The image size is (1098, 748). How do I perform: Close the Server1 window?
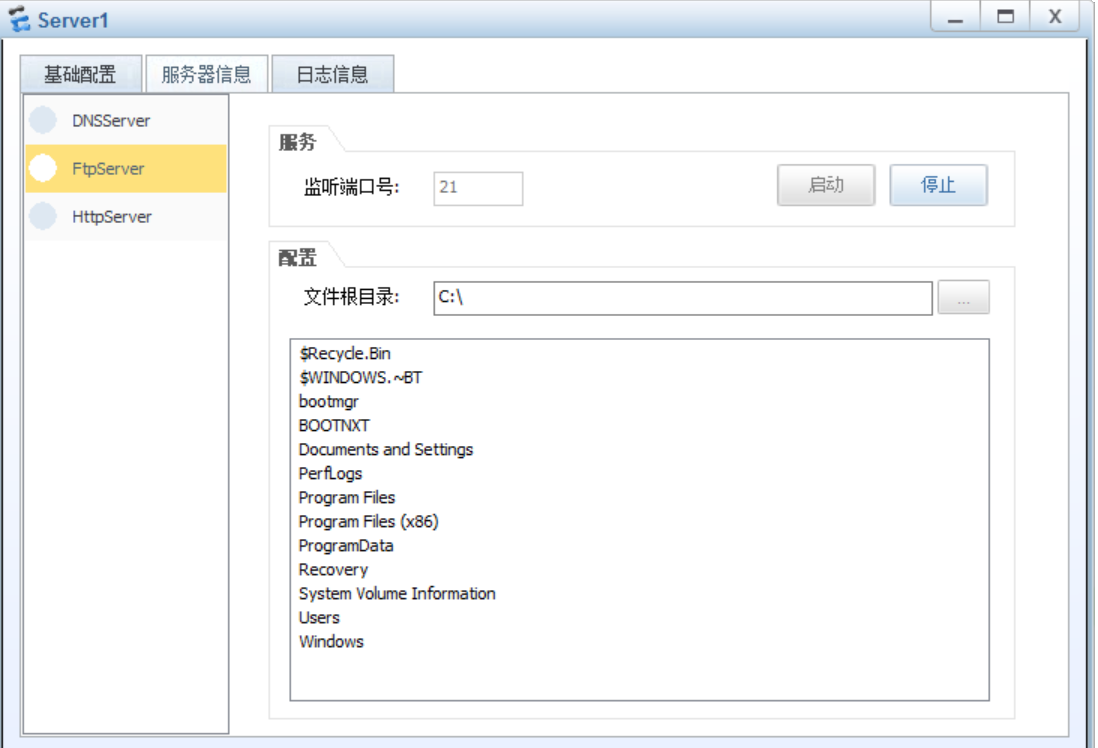pyautogui.click(x=1055, y=17)
